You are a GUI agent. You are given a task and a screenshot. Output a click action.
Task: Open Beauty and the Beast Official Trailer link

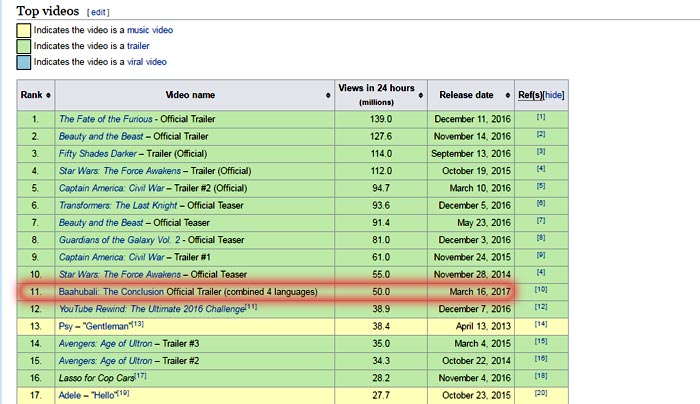click(101, 137)
